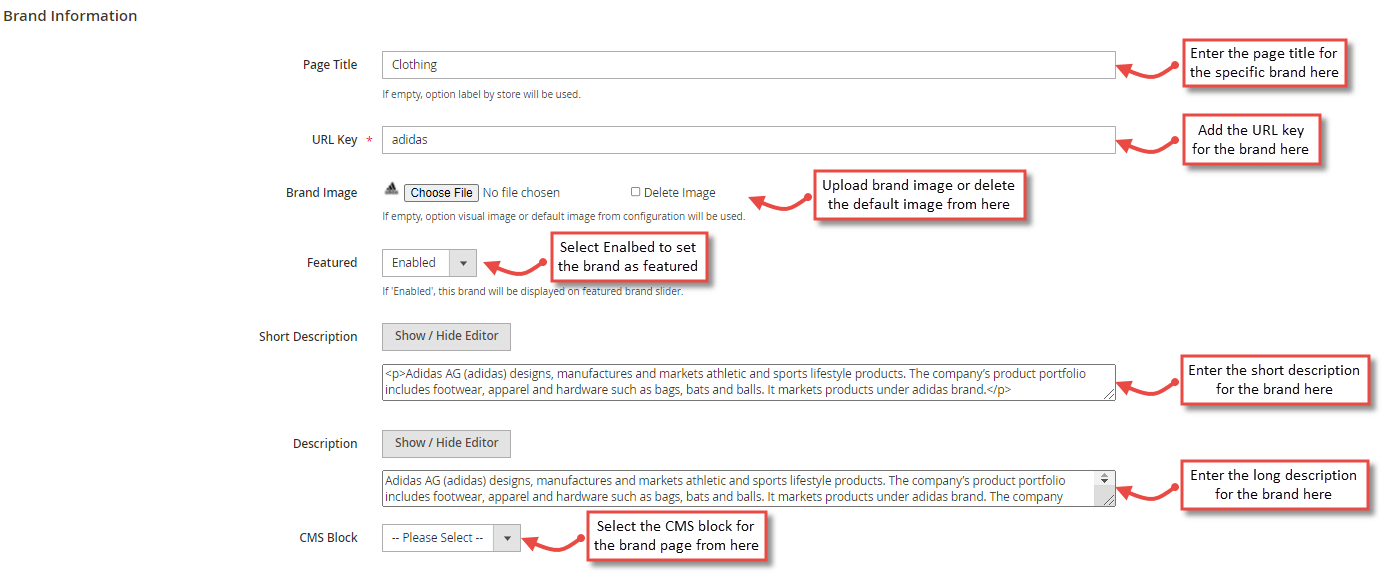Click the 'Brand Information' section heading
The height and width of the screenshot is (576, 1384).
[70, 16]
